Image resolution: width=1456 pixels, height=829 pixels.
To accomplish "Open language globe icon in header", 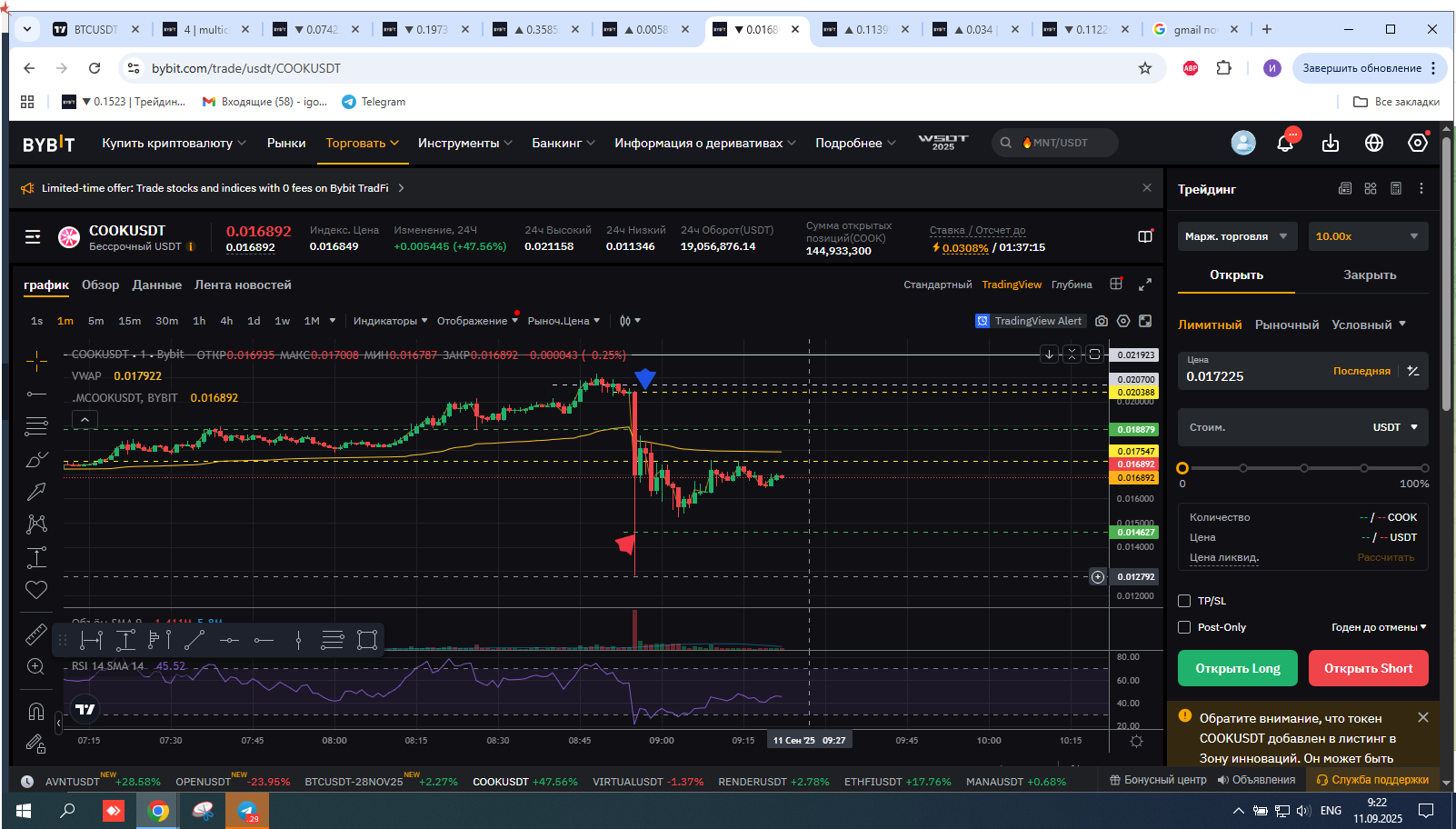I will pyautogui.click(x=1374, y=143).
